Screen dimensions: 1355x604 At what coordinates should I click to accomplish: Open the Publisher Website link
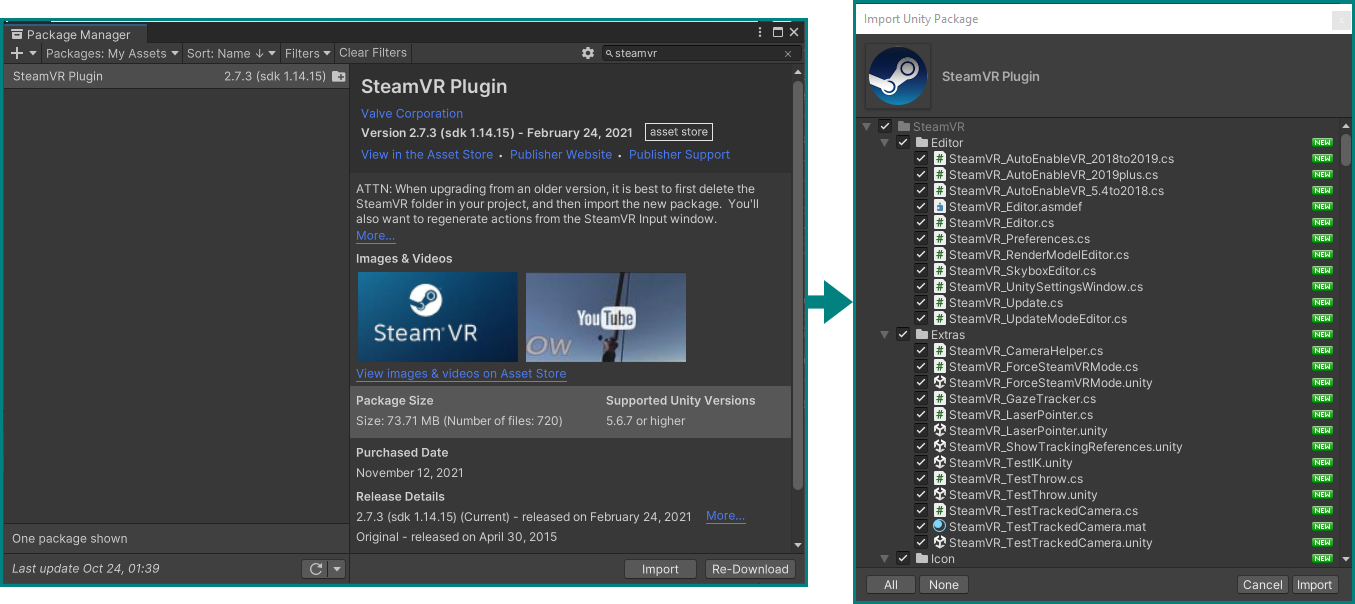pyautogui.click(x=561, y=155)
